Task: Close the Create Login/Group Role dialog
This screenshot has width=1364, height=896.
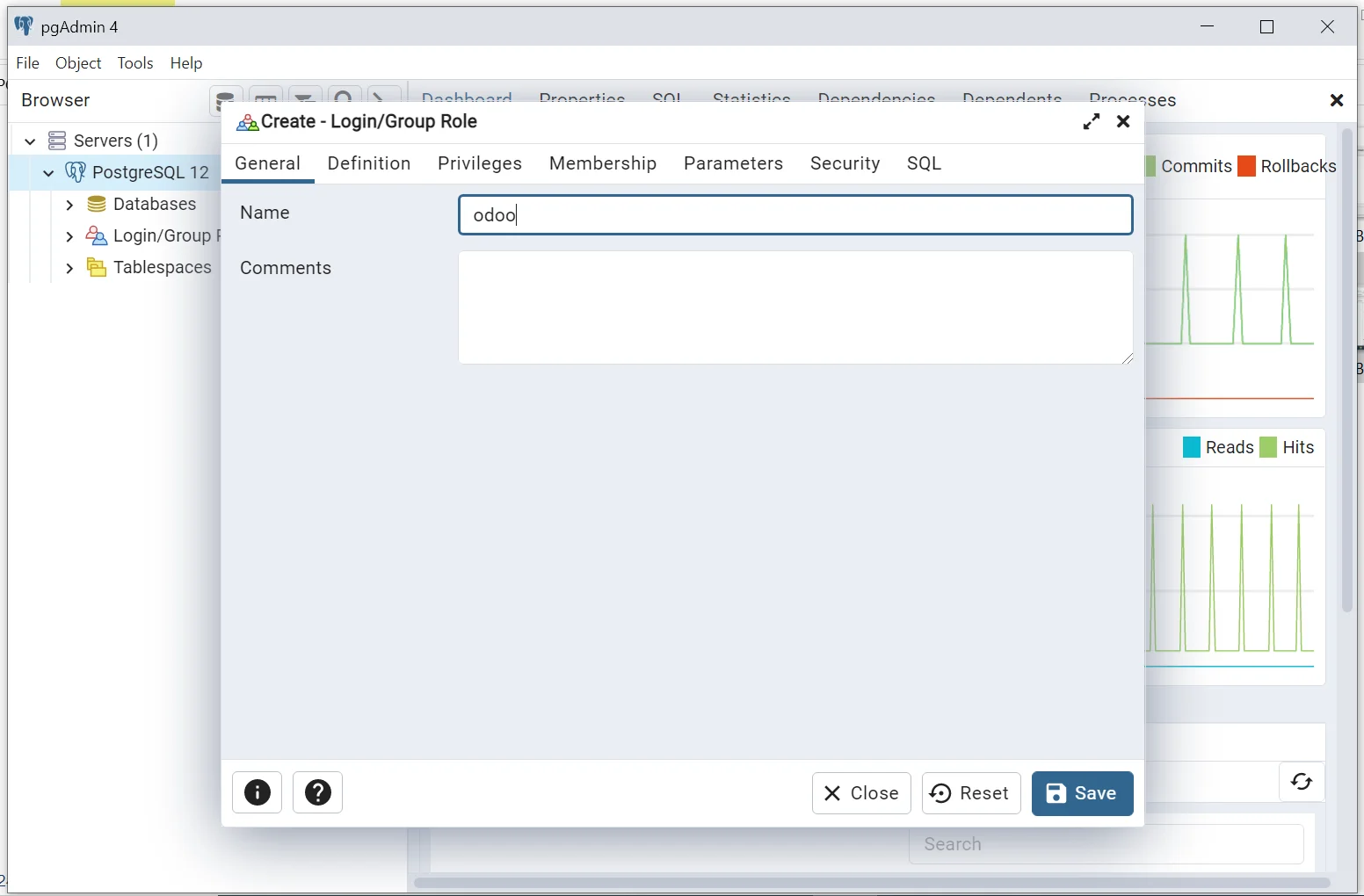Action: (x=1123, y=122)
